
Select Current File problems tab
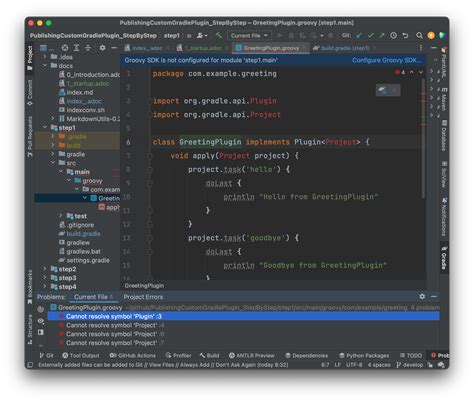93,297
